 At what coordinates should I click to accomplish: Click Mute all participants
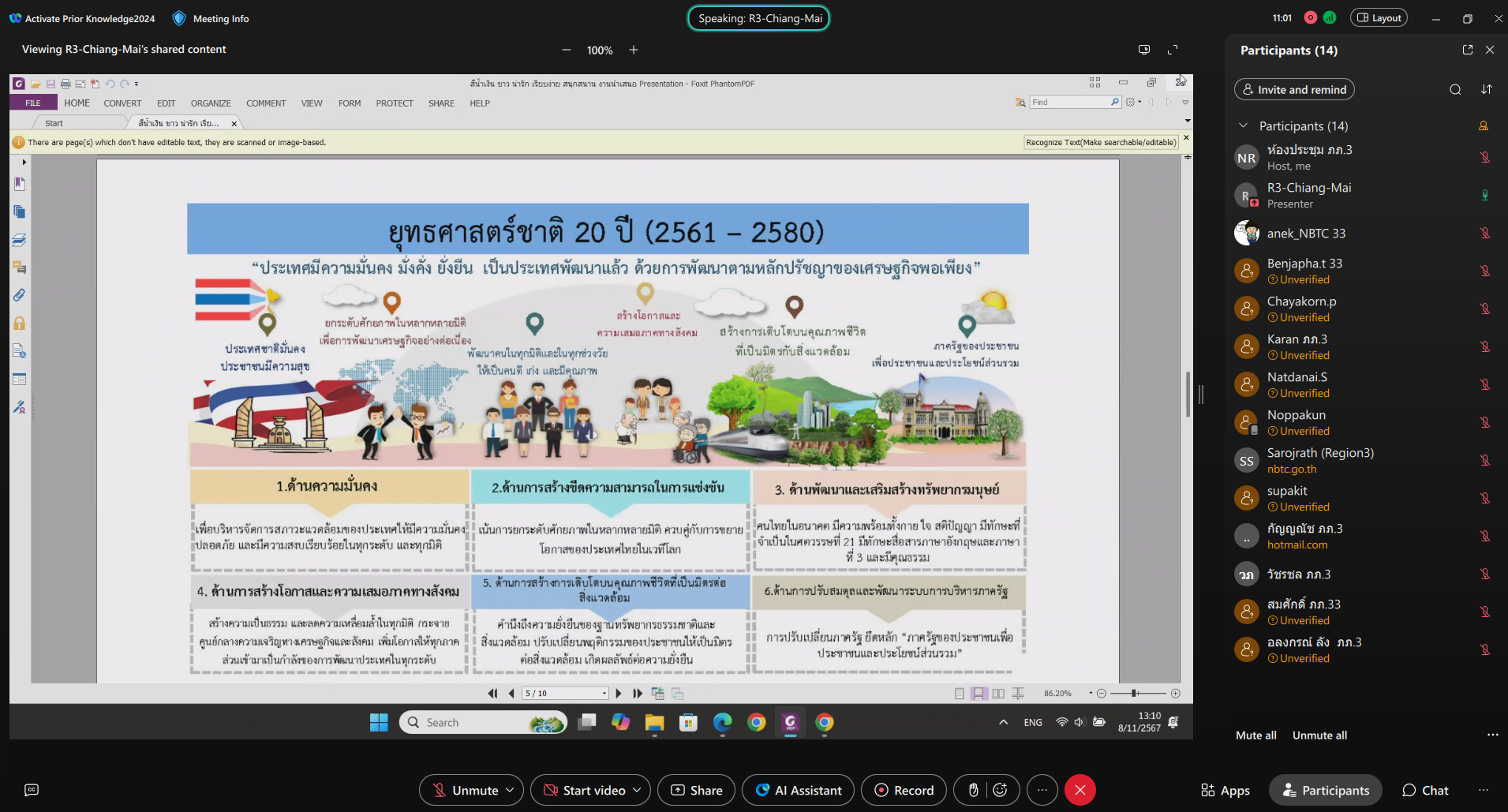pyautogui.click(x=1255, y=735)
